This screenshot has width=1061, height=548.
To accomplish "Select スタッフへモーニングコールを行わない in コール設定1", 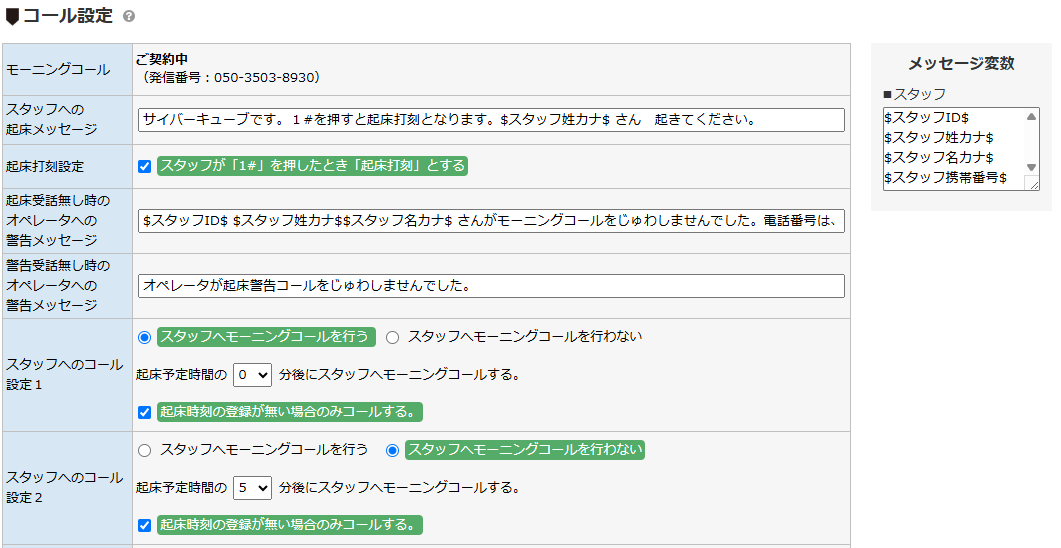I will pyautogui.click(x=392, y=337).
